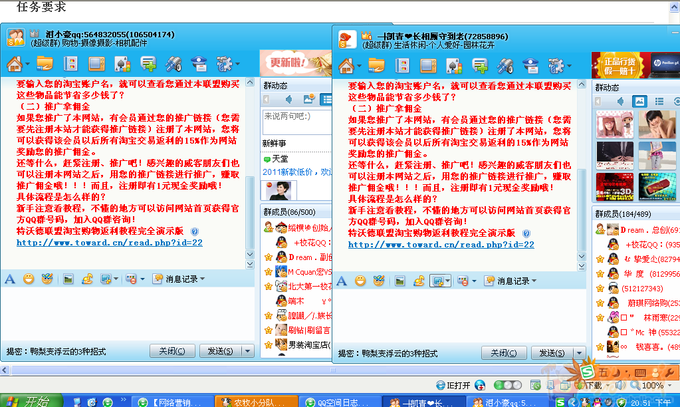Switch to 农牧小分队 taskbar item
This screenshot has width=680, height=407.
[x=257, y=402]
